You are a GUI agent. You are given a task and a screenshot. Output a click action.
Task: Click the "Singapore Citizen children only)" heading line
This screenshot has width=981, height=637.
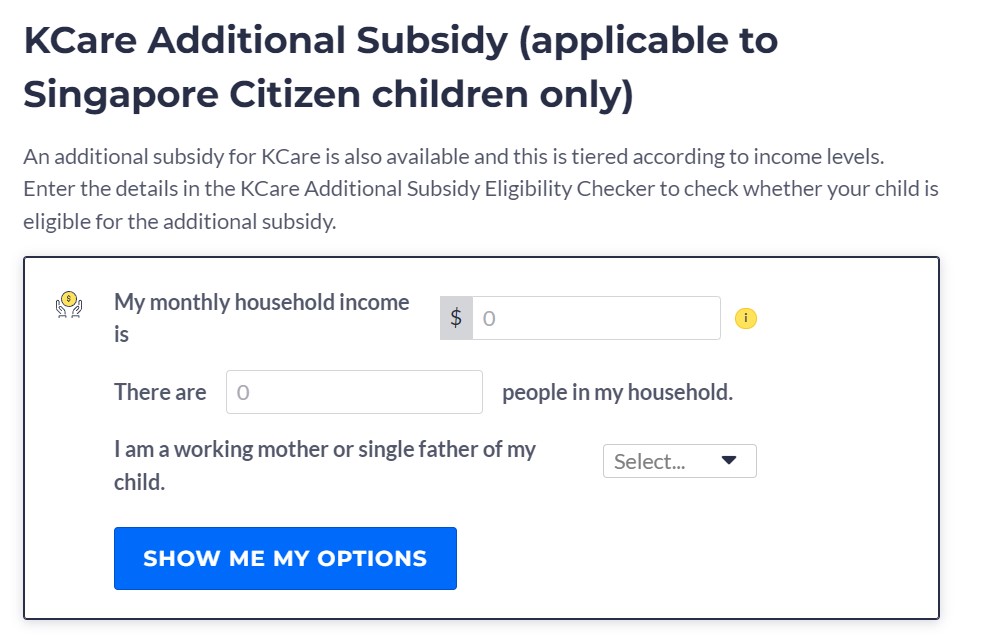pyautogui.click(x=328, y=94)
